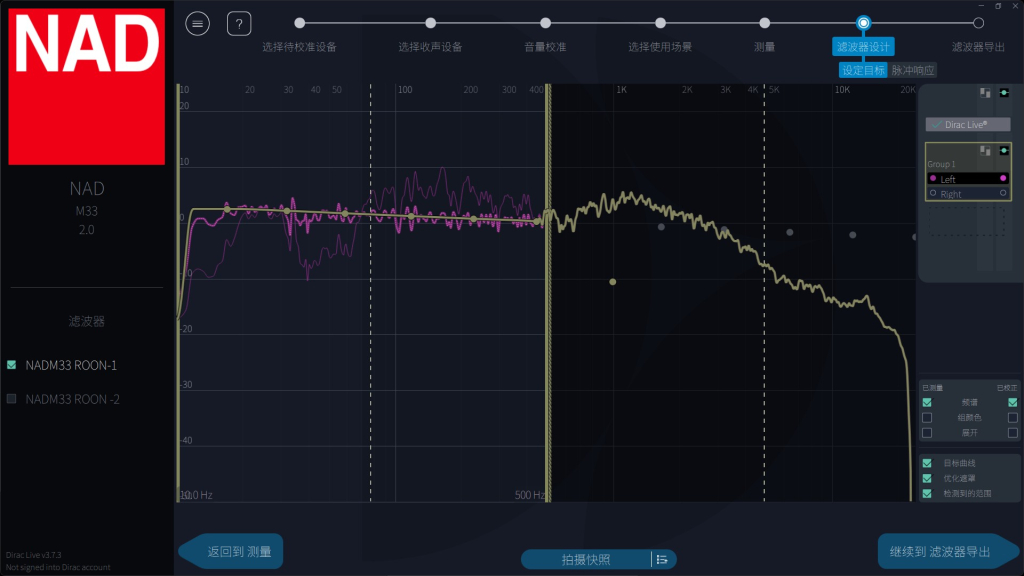Go to step 测量
This screenshot has width=1024, height=576.
(765, 23)
